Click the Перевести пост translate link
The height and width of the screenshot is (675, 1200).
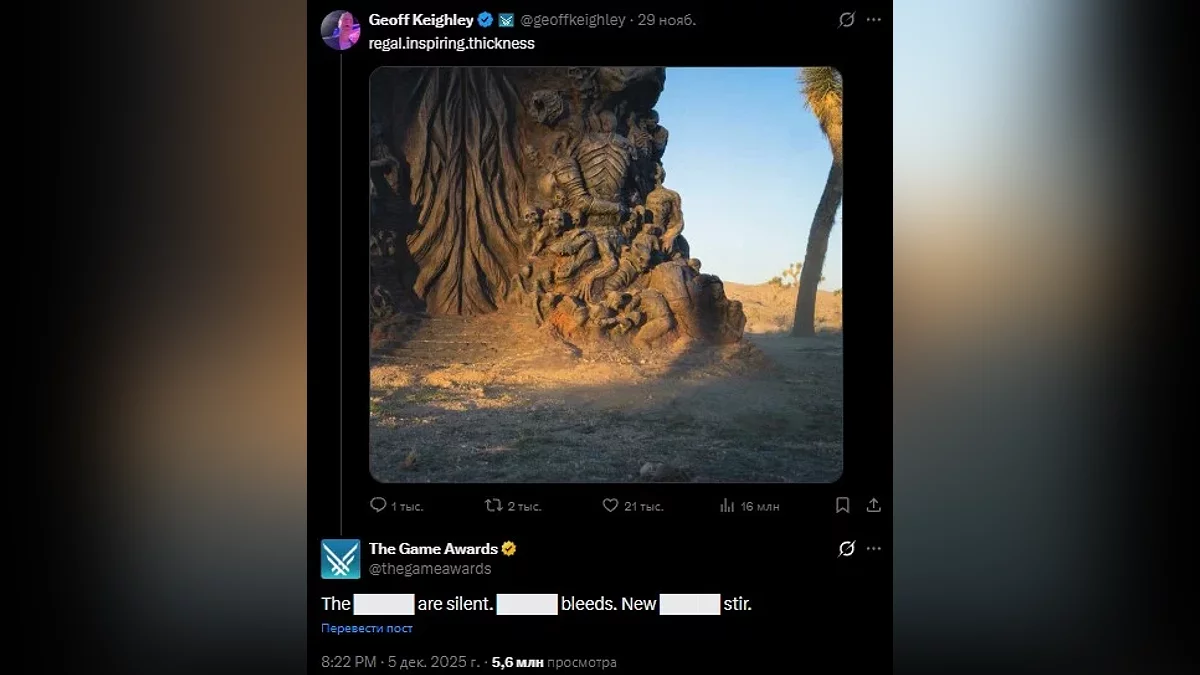[x=366, y=628]
